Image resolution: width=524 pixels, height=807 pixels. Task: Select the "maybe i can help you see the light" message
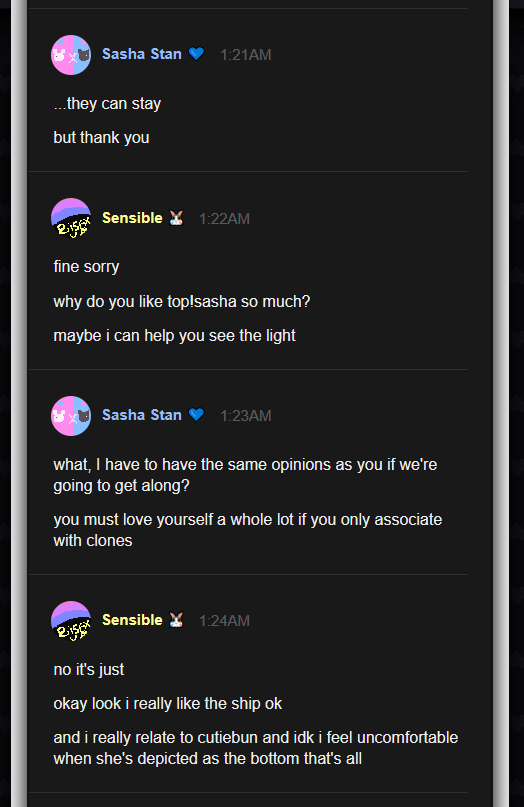pos(174,336)
